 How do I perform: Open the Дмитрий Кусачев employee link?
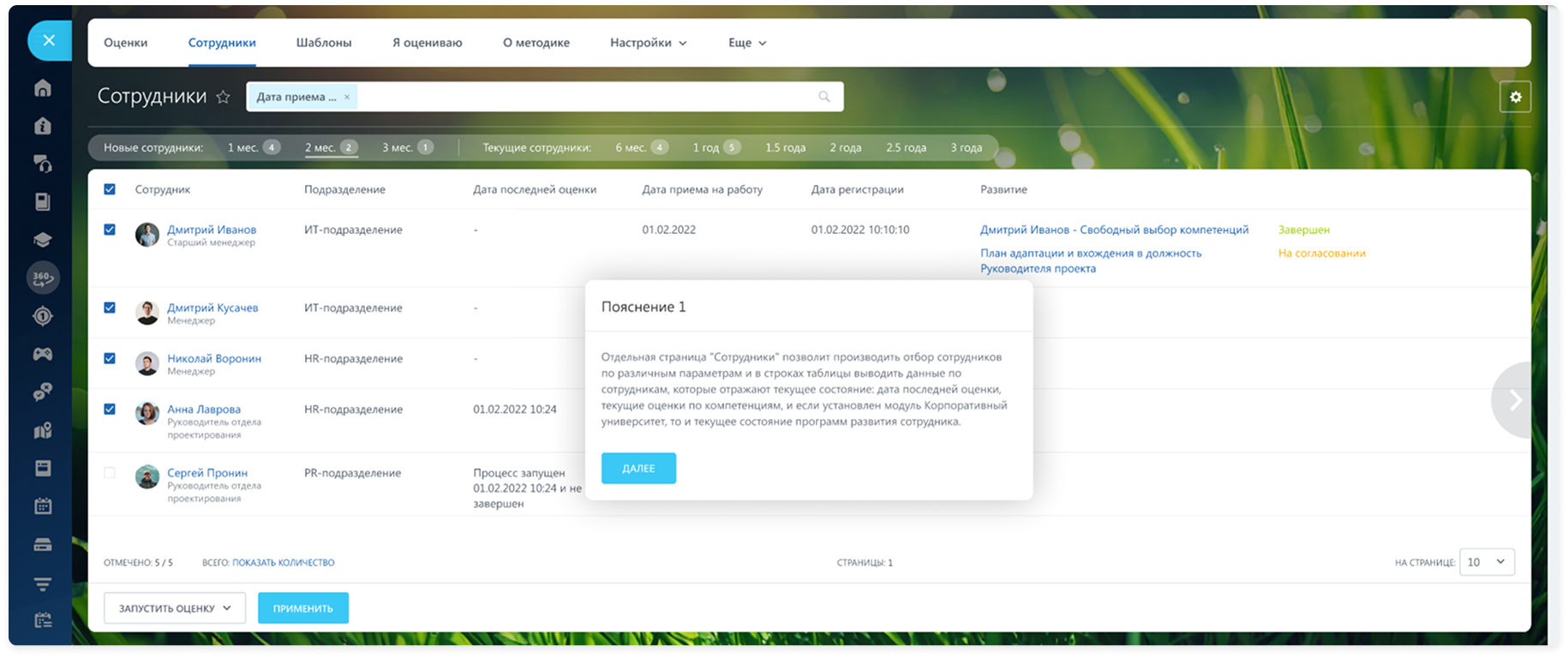(x=212, y=308)
